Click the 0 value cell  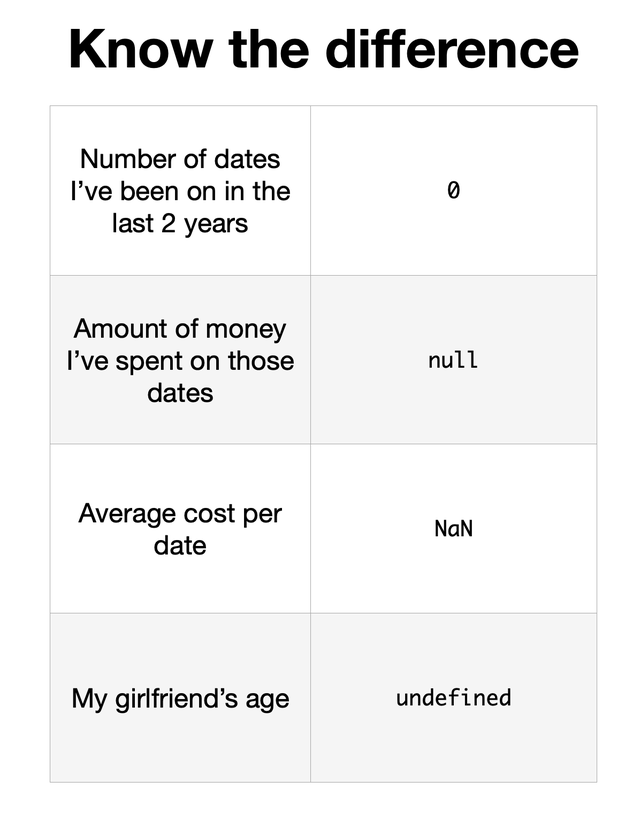[x=454, y=190]
